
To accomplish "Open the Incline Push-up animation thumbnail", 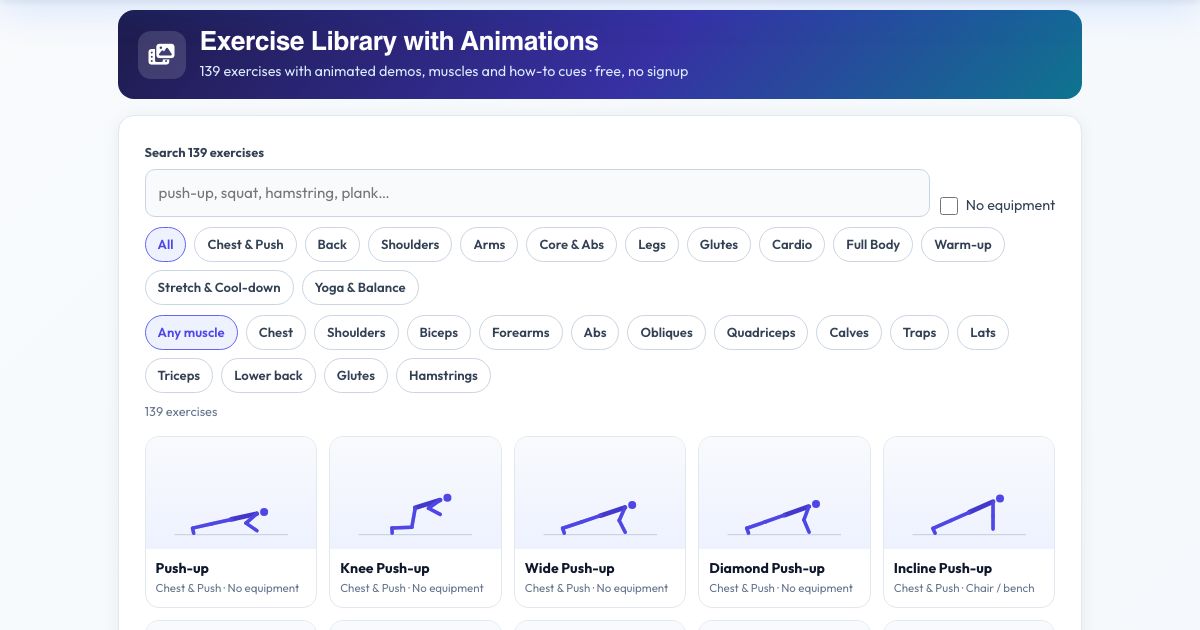I will [969, 493].
